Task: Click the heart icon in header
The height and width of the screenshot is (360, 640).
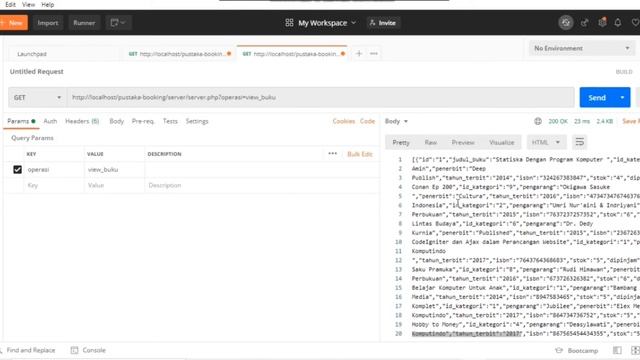Action: click(x=636, y=23)
